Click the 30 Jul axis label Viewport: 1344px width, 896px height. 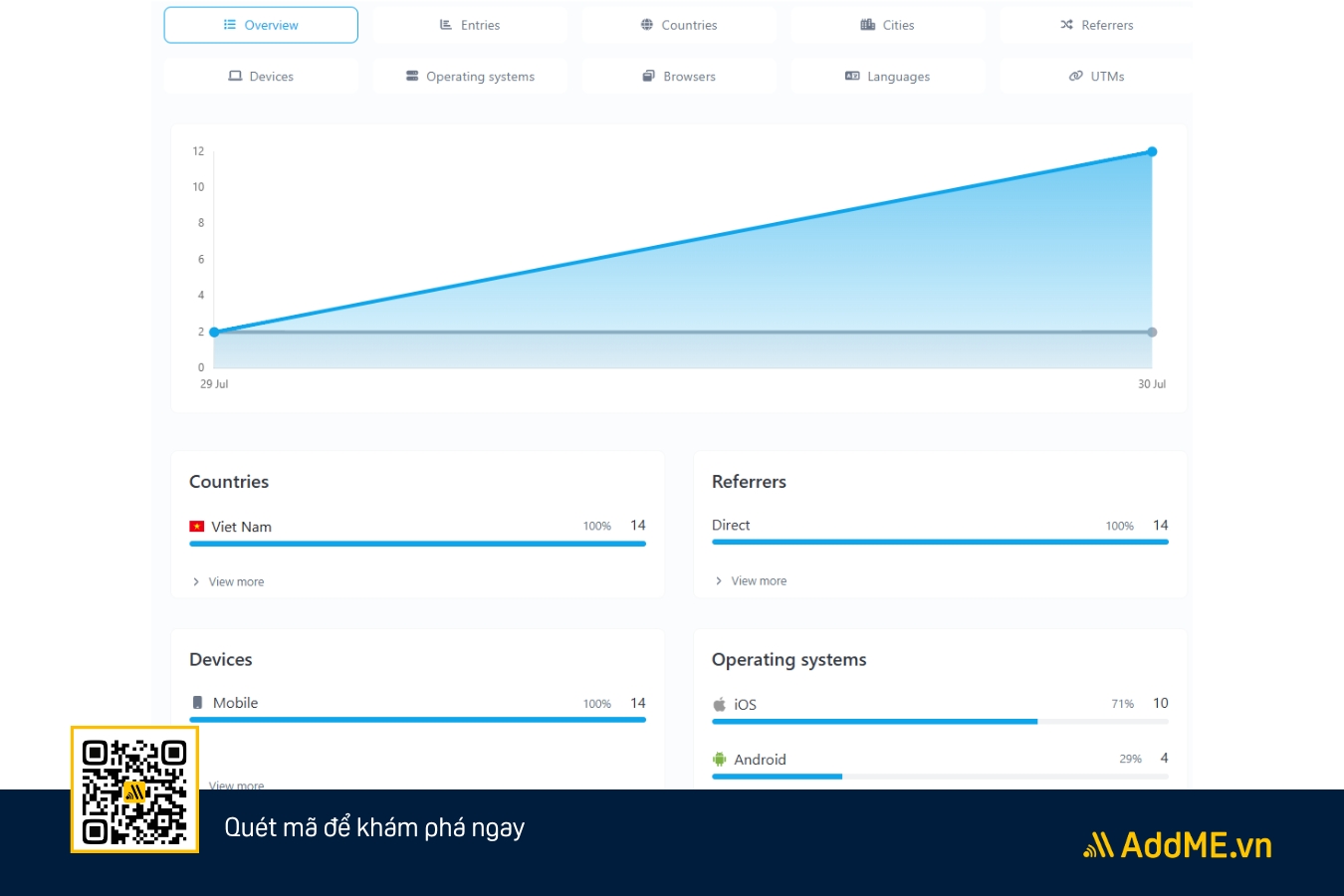1152,383
